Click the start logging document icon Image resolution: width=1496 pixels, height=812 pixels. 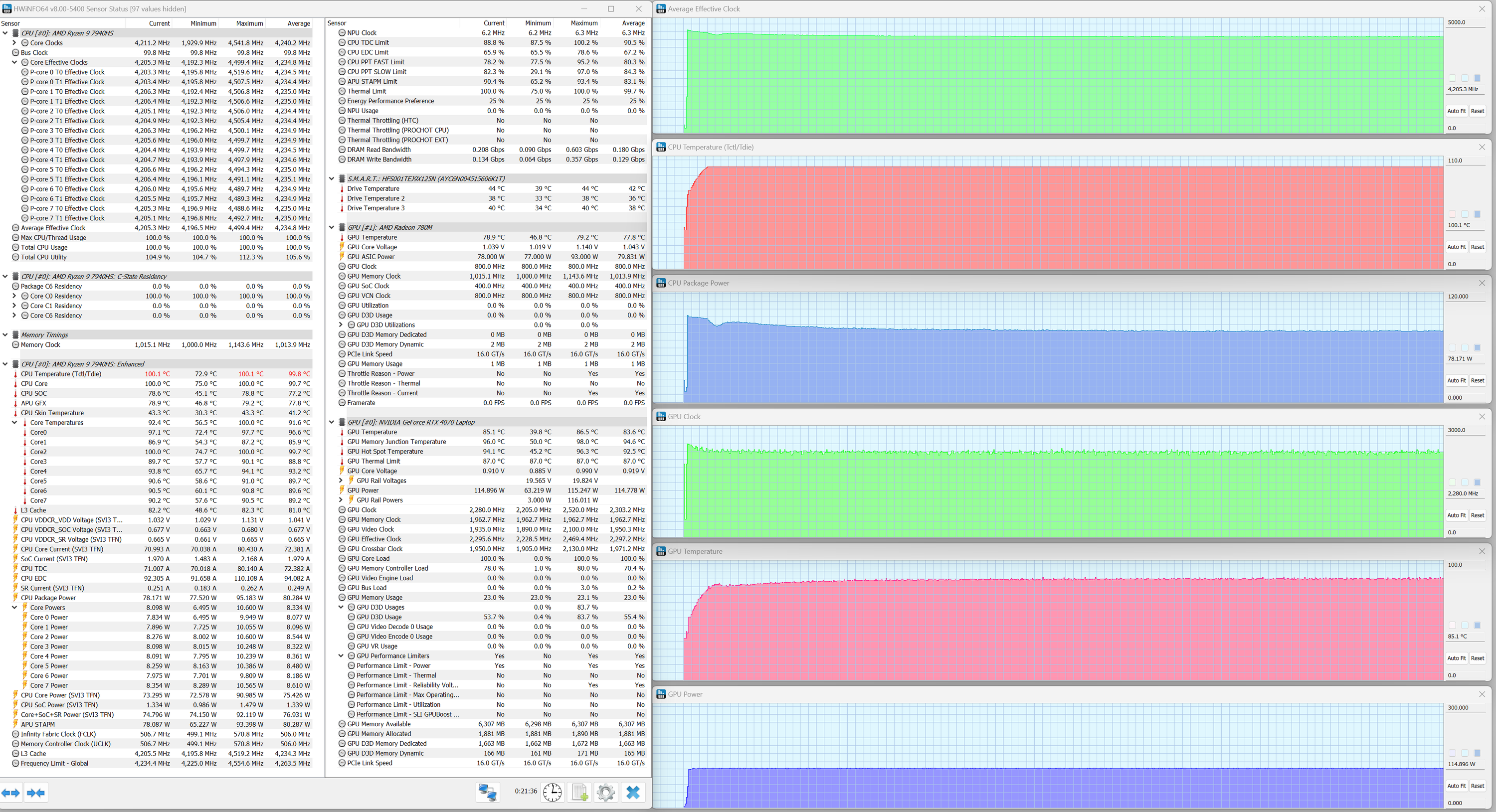coord(579,792)
